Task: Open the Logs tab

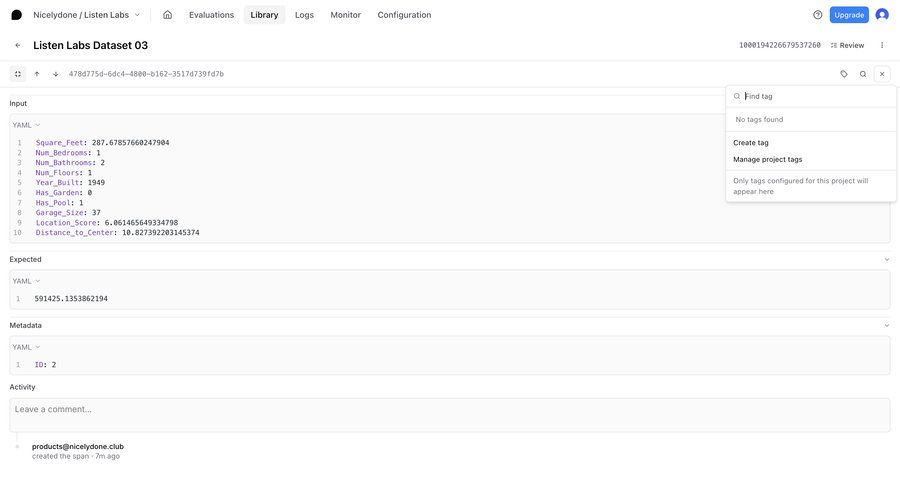Action: [x=304, y=15]
